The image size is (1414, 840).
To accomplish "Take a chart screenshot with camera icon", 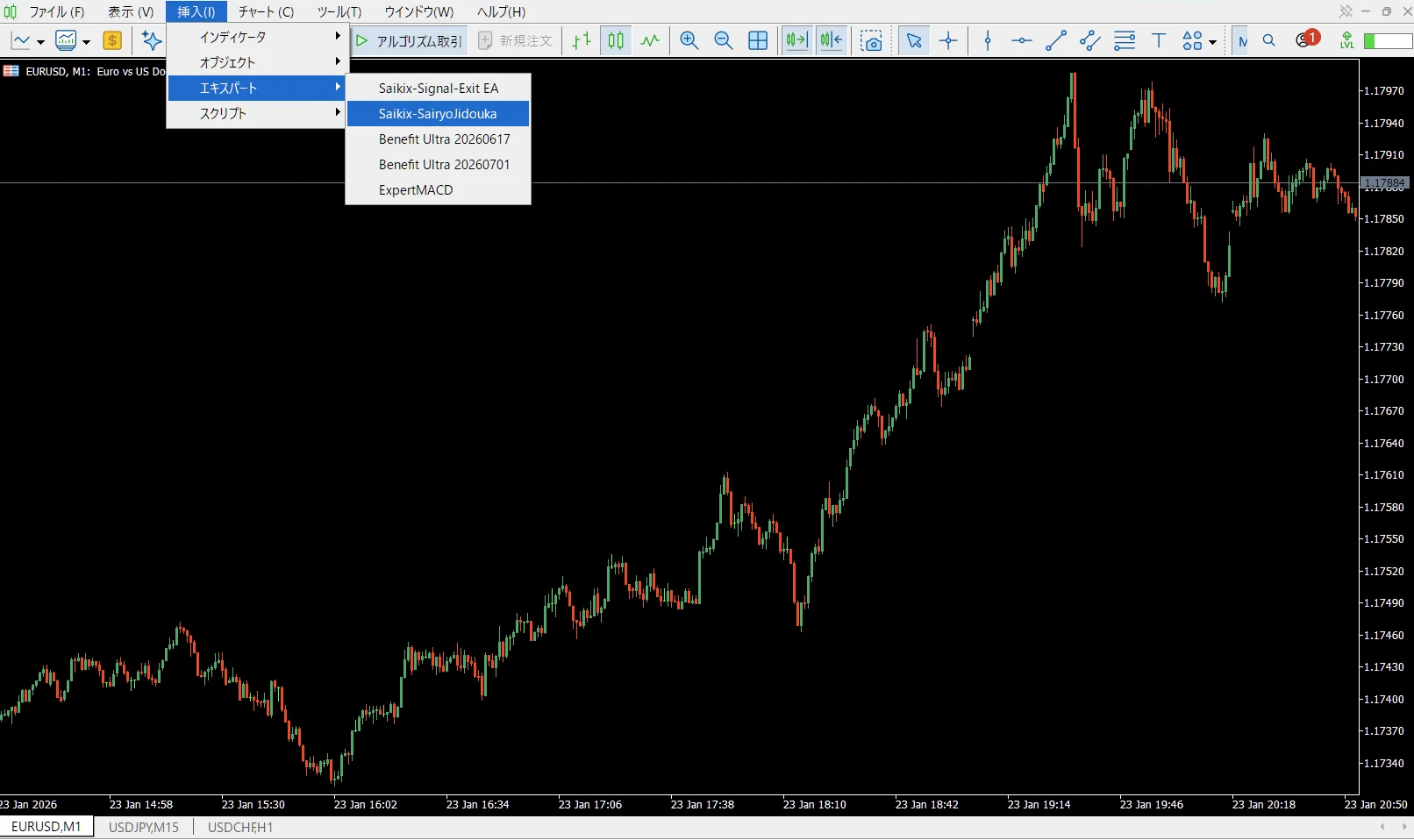I will click(x=871, y=40).
